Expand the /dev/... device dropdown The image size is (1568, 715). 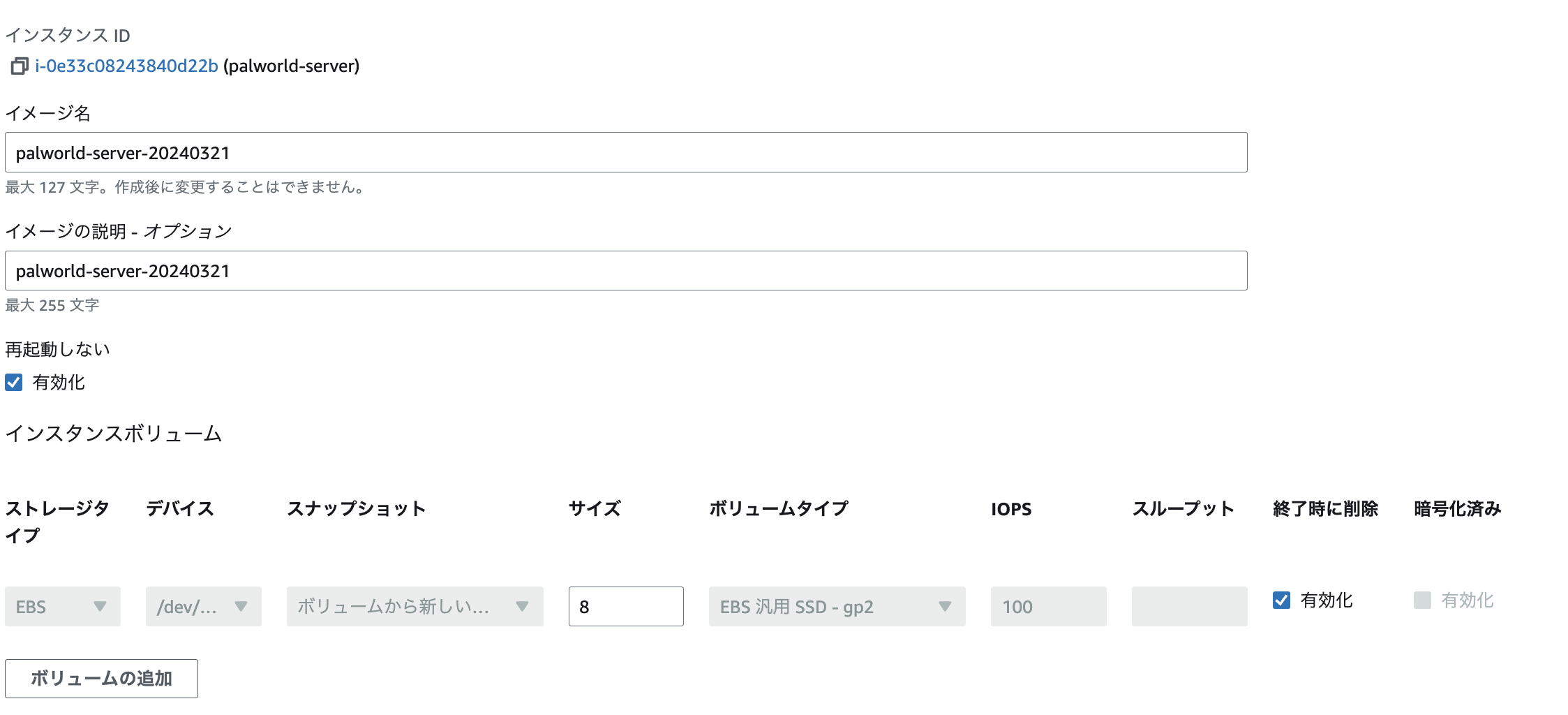[x=203, y=607]
